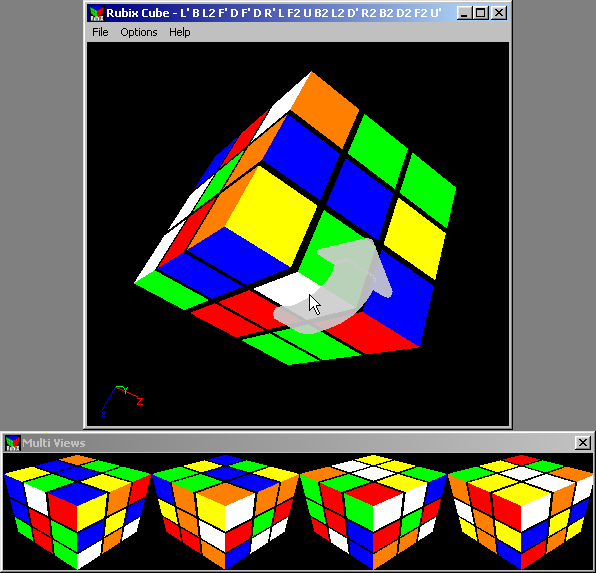Select the first multi view cube thumbnail

tap(77, 511)
